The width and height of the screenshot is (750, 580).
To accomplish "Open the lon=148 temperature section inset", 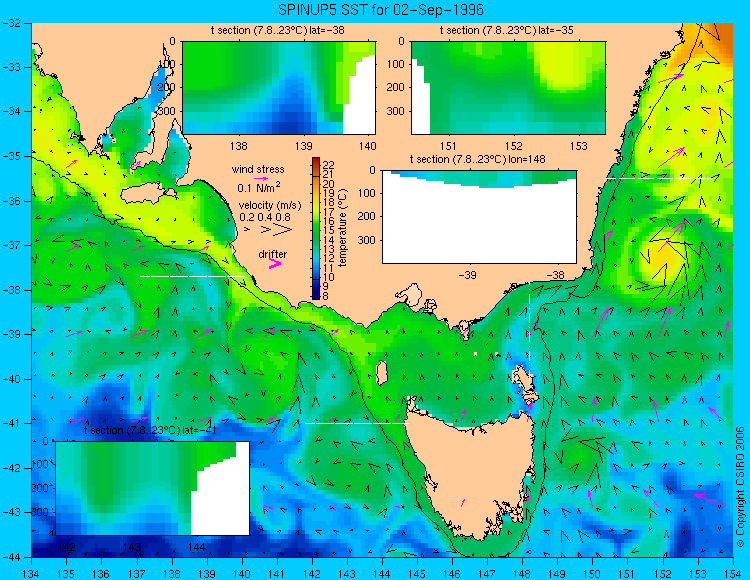I will (x=479, y=217).
